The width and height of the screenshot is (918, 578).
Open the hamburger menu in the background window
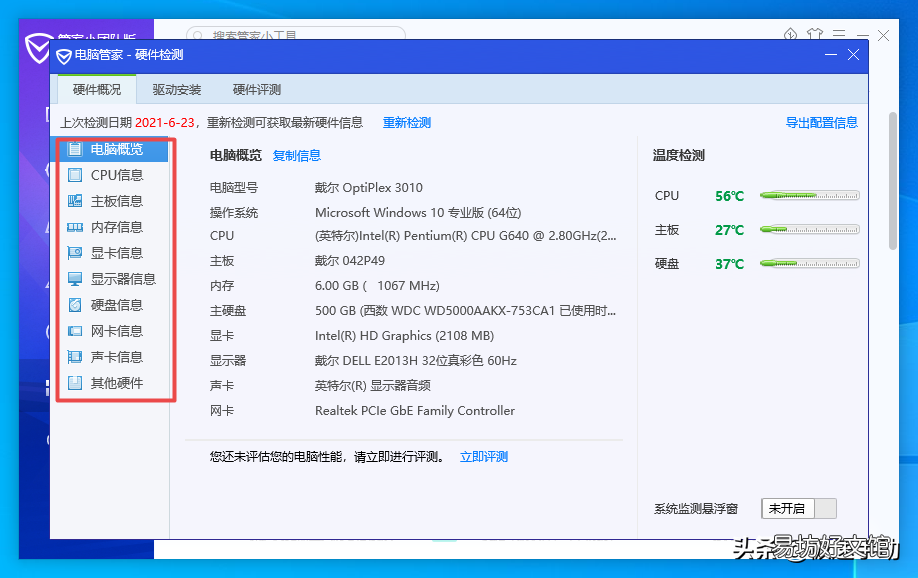click(839, 35)
